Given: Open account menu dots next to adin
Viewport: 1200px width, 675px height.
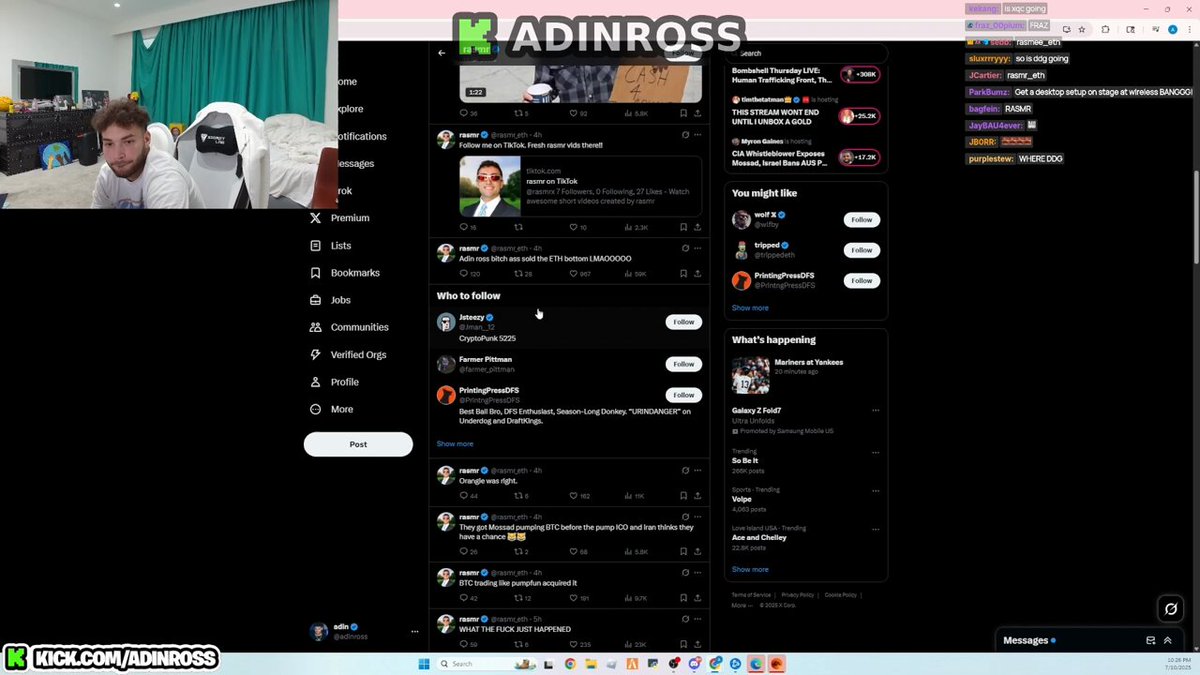Looking at the screenshot, I should coord(415,632).
